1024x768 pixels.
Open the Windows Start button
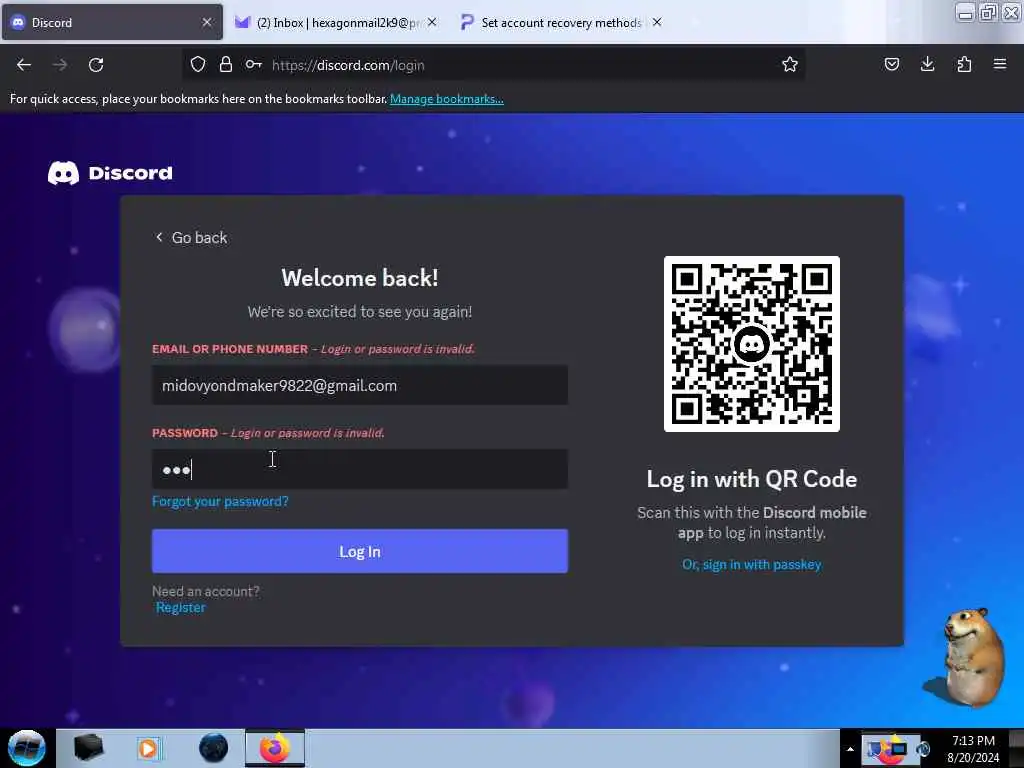coord(27,748)
